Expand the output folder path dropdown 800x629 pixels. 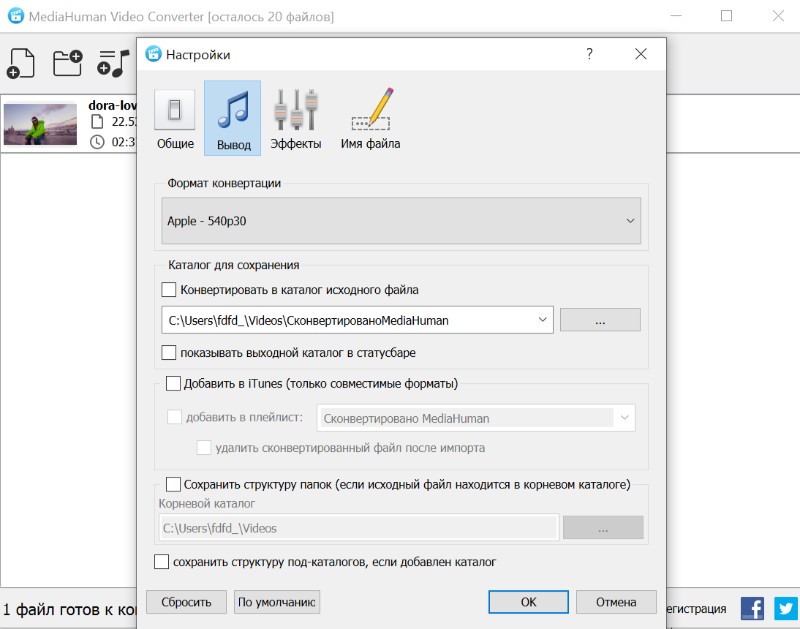click(x=542, y=320)
